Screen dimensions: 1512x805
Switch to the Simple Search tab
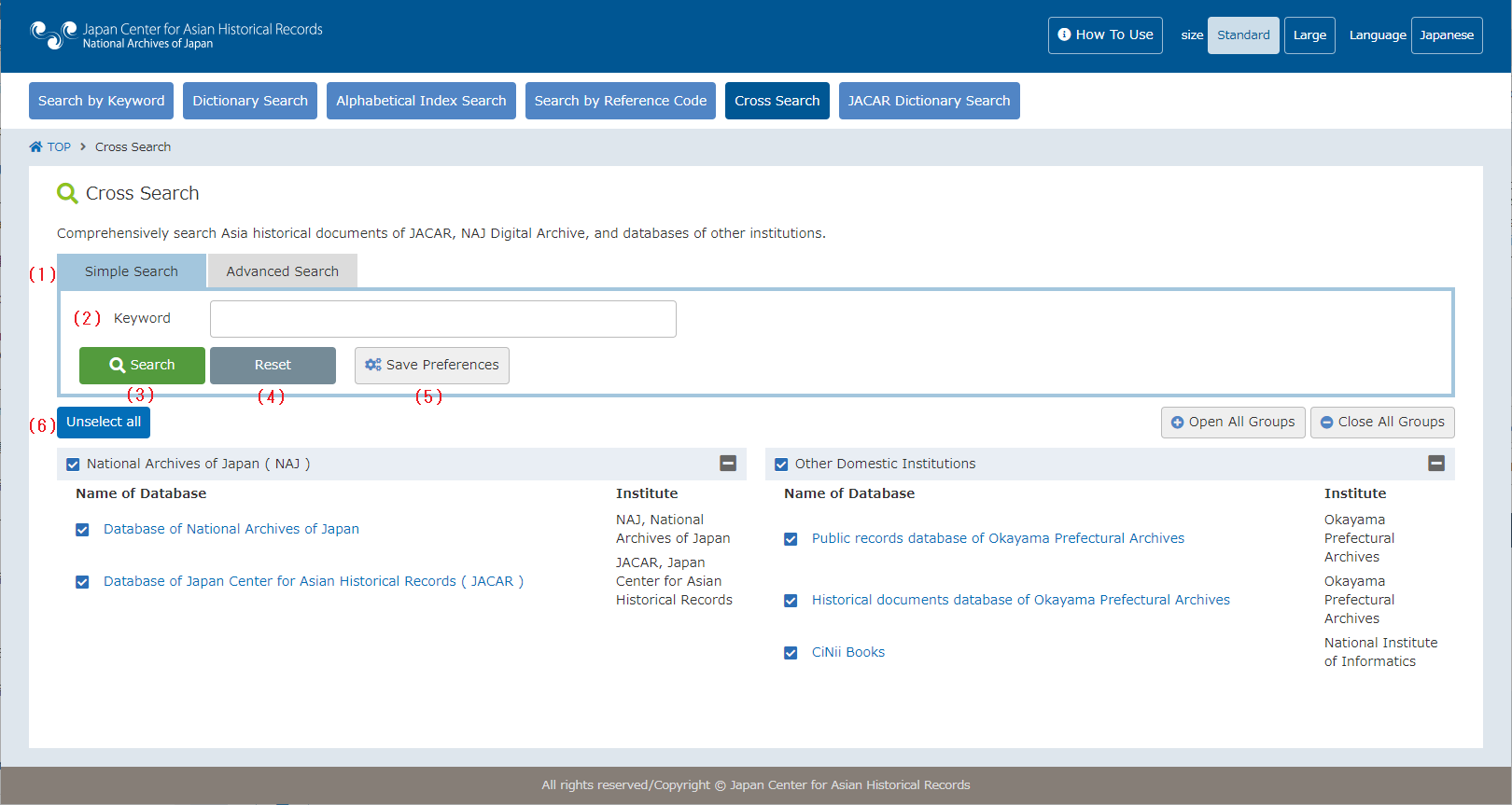pyautogui.click(x=132, y=271)
